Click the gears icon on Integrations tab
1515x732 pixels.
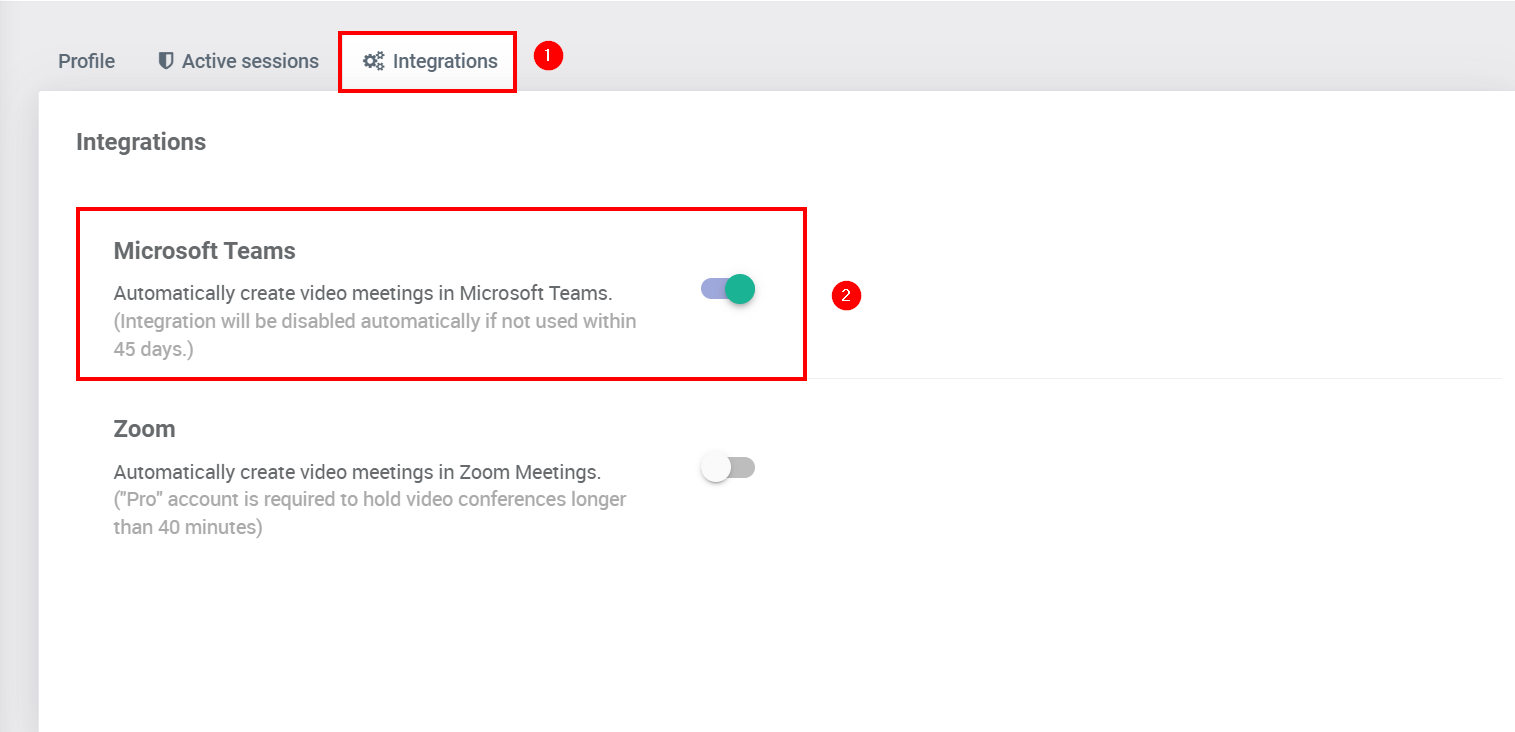coord(373,61)
